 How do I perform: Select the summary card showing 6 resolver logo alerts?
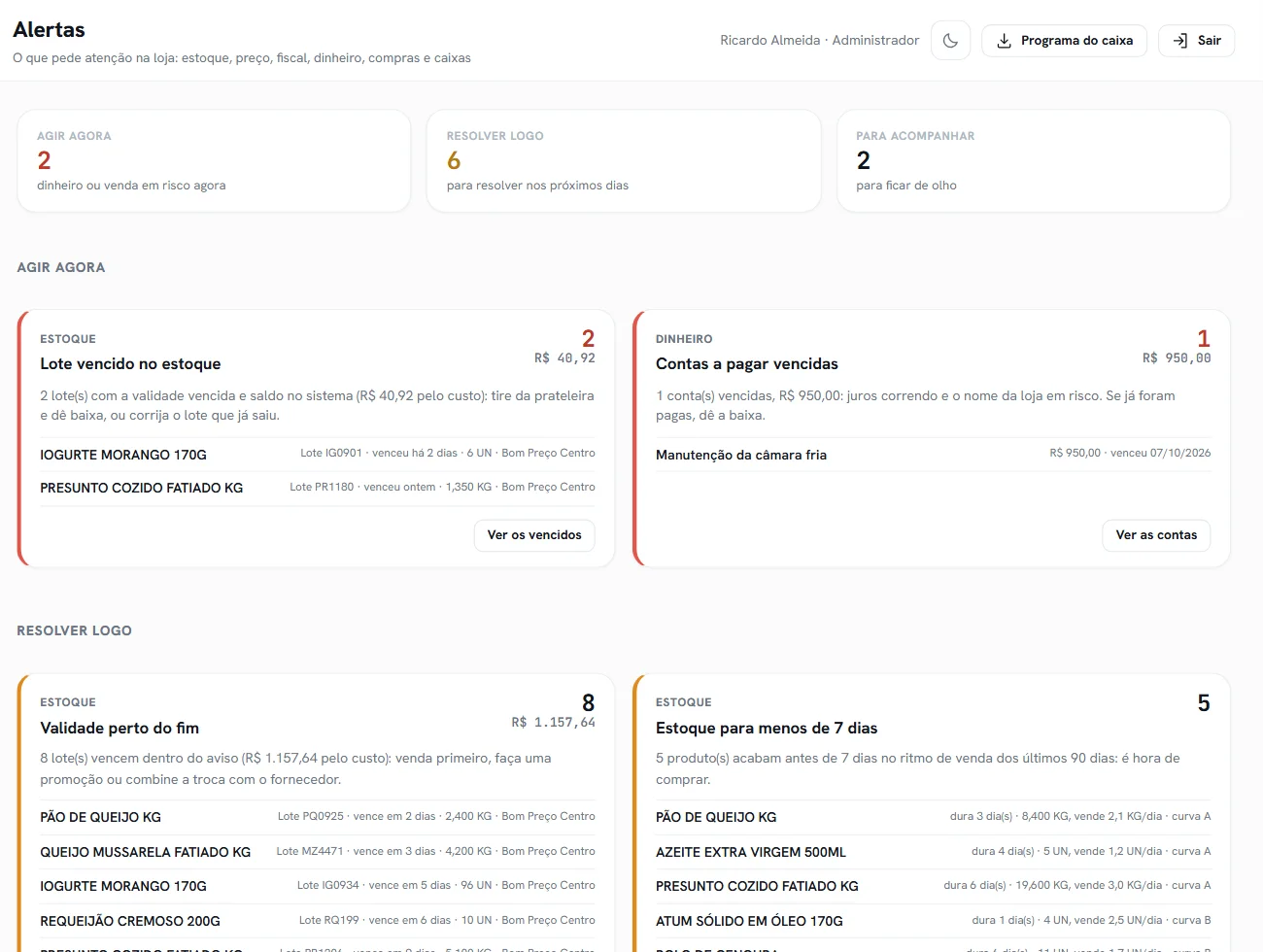pos(624,160)
